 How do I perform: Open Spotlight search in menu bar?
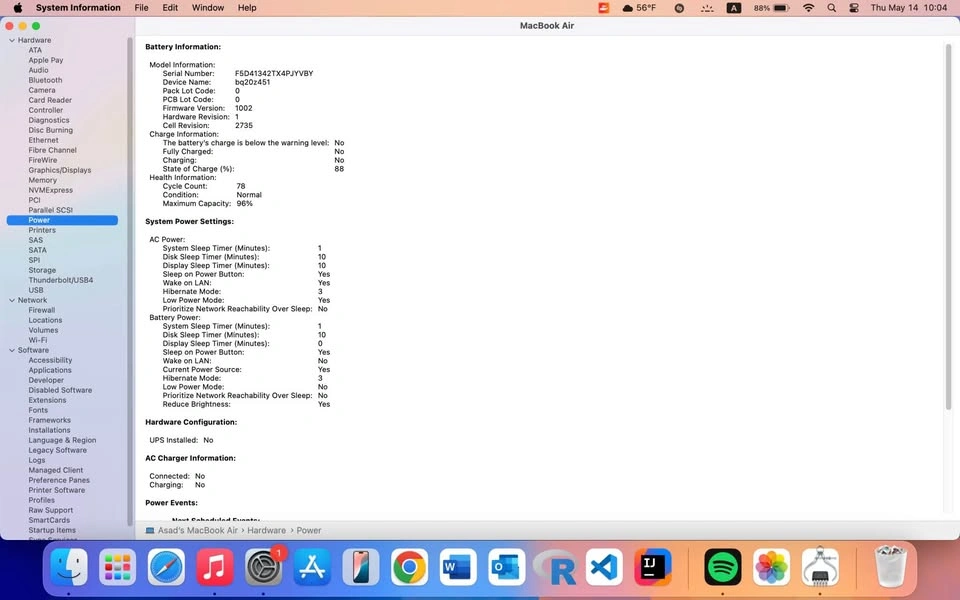pos(831,8)
